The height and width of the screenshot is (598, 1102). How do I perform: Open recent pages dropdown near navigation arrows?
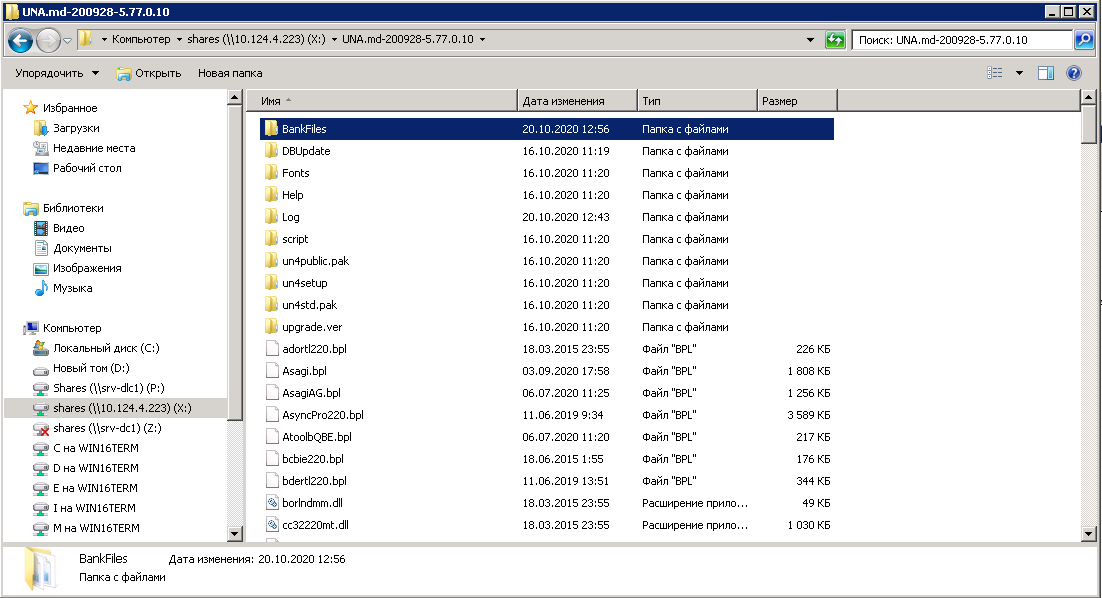[x=67, y=41]
